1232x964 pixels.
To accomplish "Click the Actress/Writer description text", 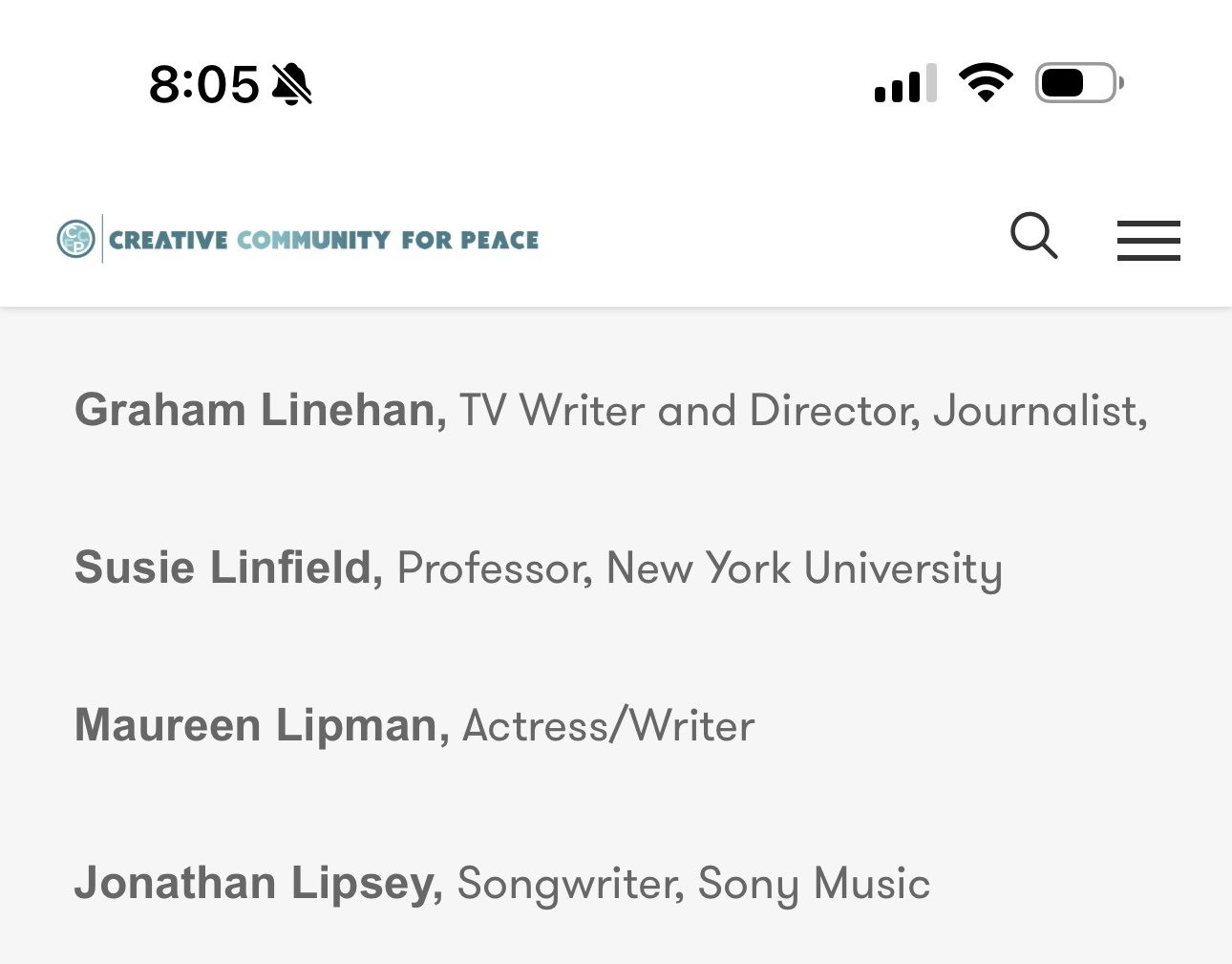I will point(608,726).
